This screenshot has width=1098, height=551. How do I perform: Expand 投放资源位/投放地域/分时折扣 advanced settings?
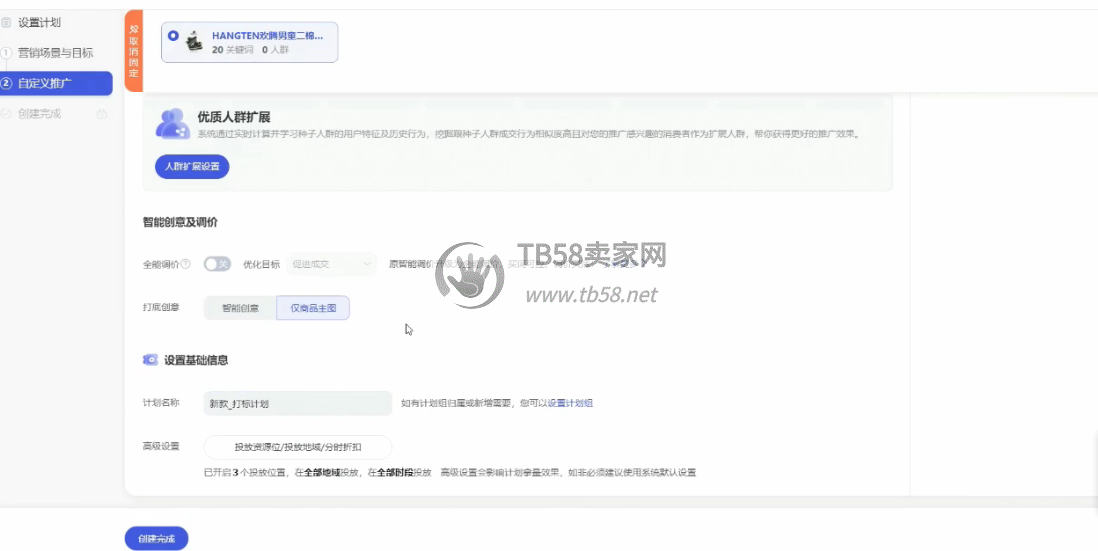297,447
